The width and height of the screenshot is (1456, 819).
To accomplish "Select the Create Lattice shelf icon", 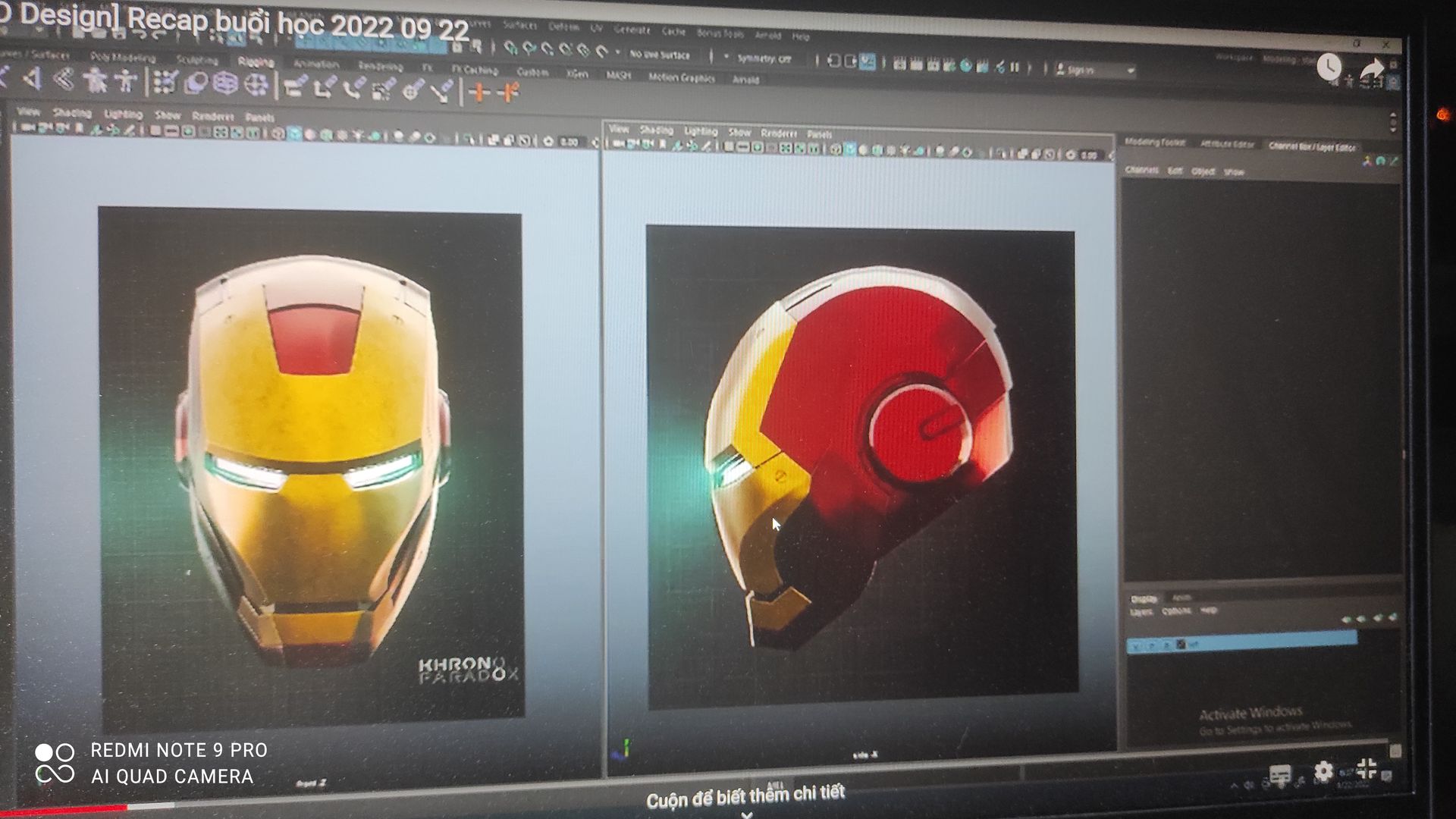I will [225, 83].
